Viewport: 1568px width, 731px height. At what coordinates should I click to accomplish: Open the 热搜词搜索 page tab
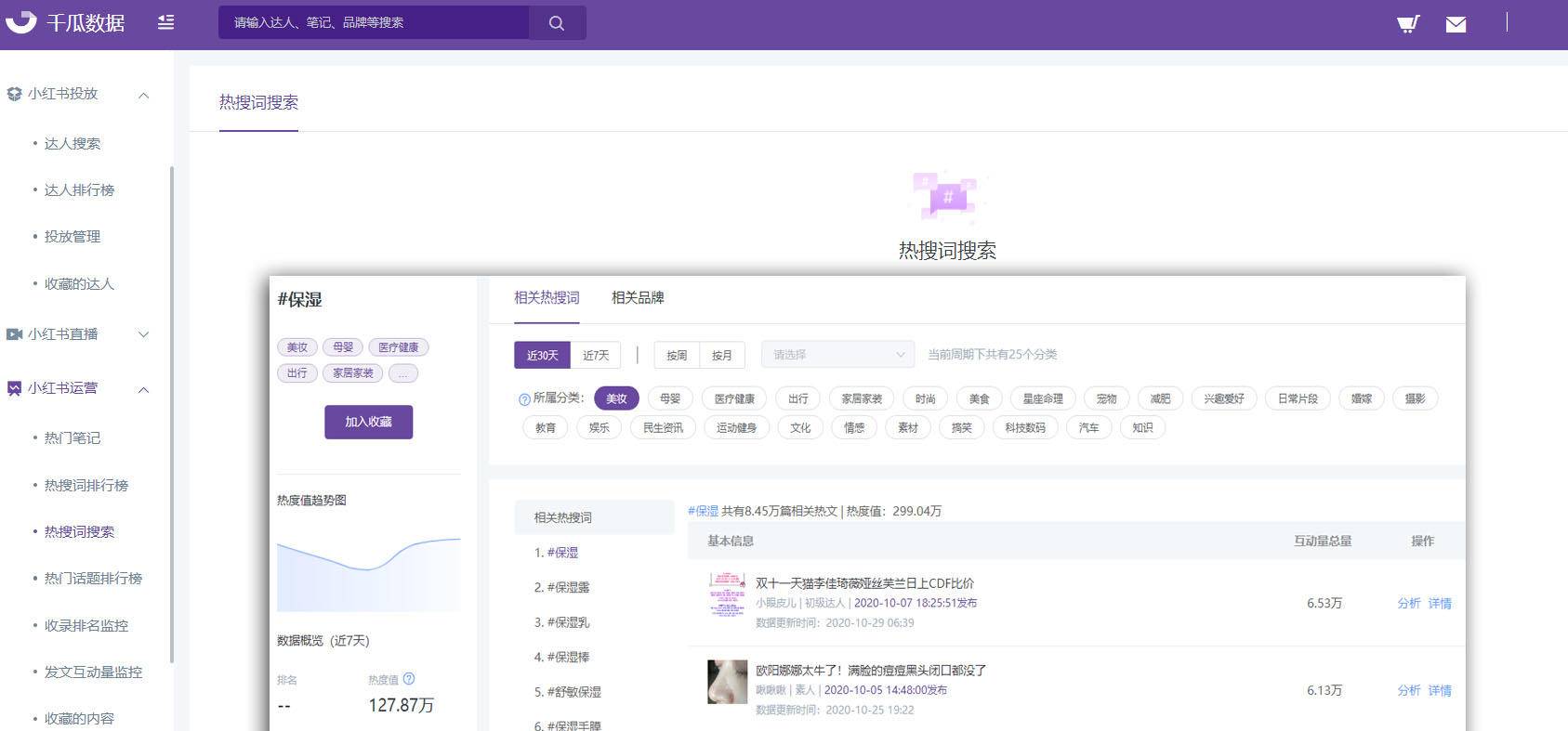tap(258, 102)
